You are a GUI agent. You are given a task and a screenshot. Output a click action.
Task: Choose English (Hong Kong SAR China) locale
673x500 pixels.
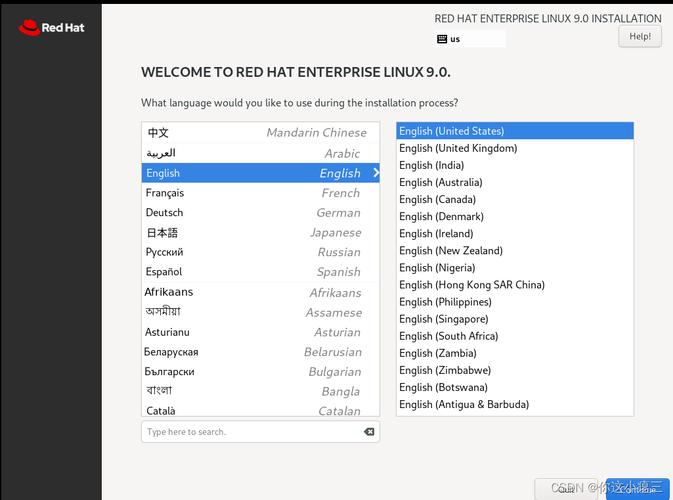click(x=515, y=285)
